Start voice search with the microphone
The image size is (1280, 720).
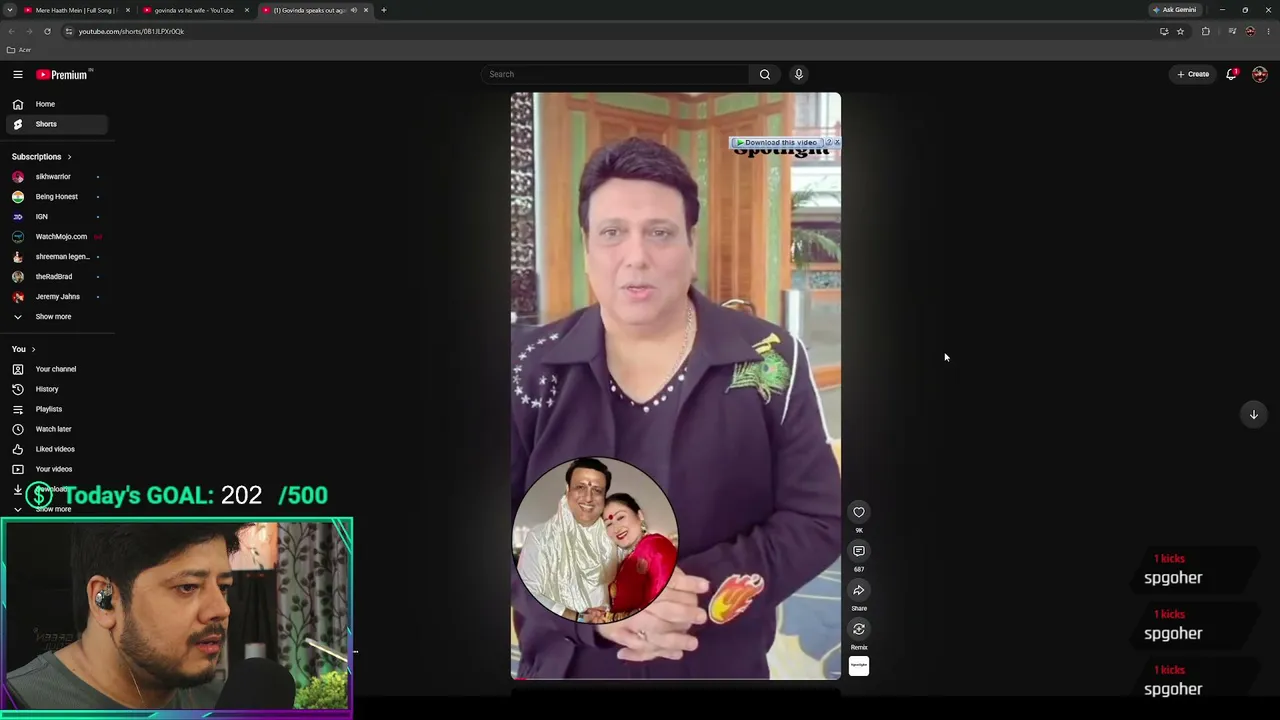tap(798, 74)
